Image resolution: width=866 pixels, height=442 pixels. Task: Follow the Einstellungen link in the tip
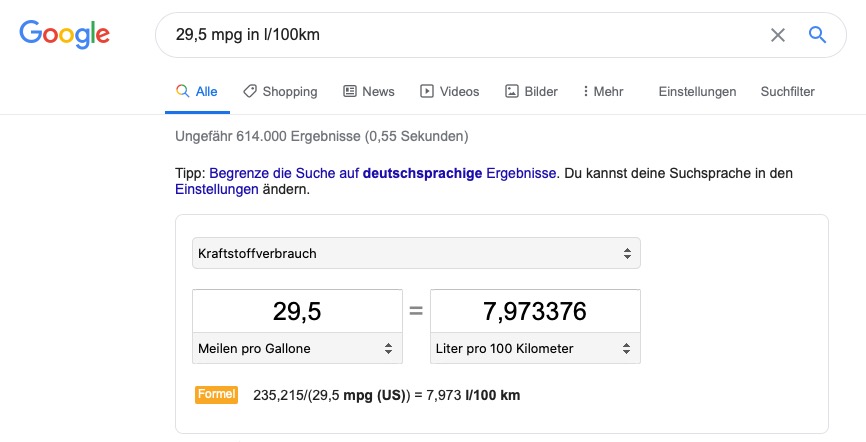click(216, 189)
